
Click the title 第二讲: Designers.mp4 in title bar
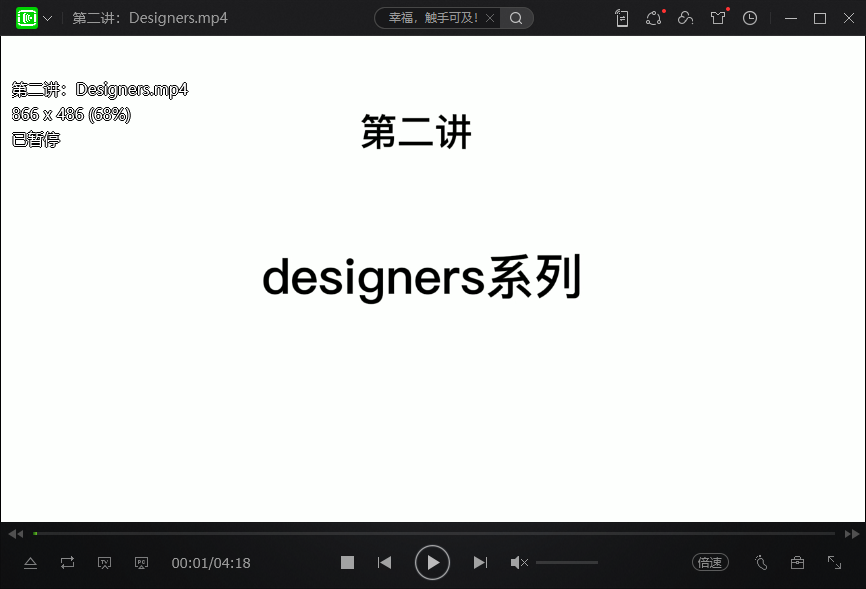point(150,18)
